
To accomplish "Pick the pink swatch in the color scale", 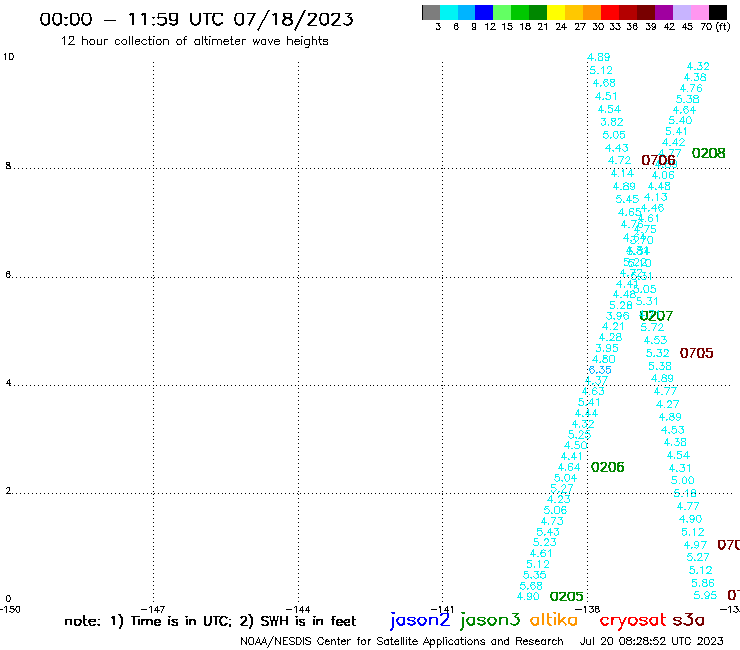I will (699, 12).
